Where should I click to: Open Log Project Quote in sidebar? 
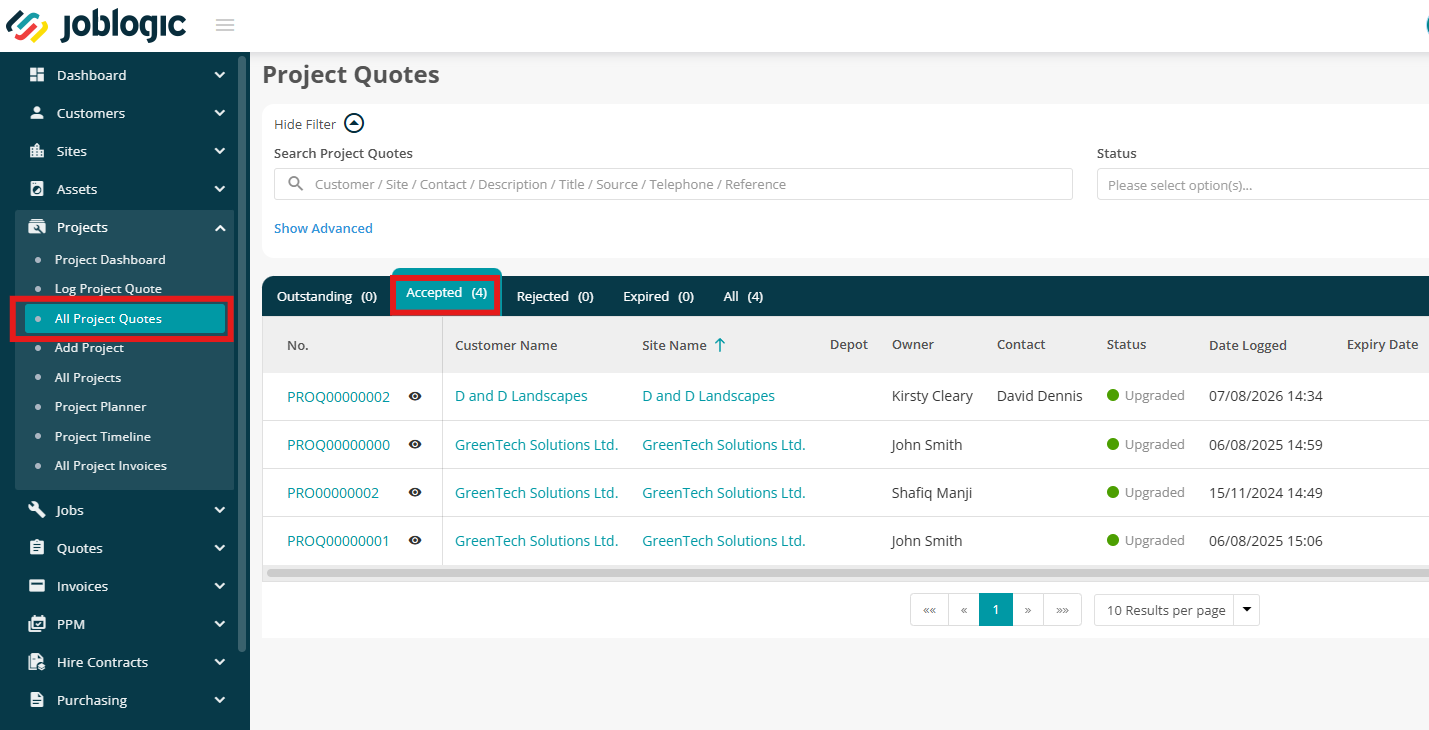[108, 289]
